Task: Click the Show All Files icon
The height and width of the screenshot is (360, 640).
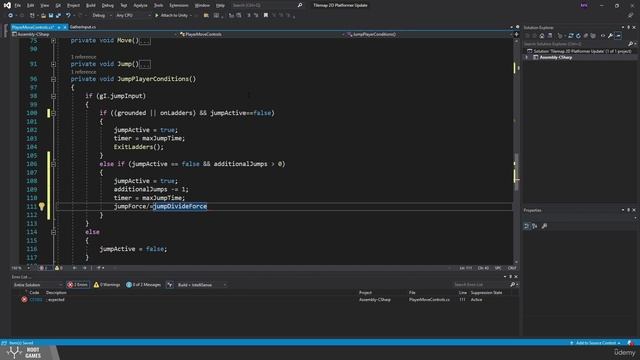Action: coord(593,36)
